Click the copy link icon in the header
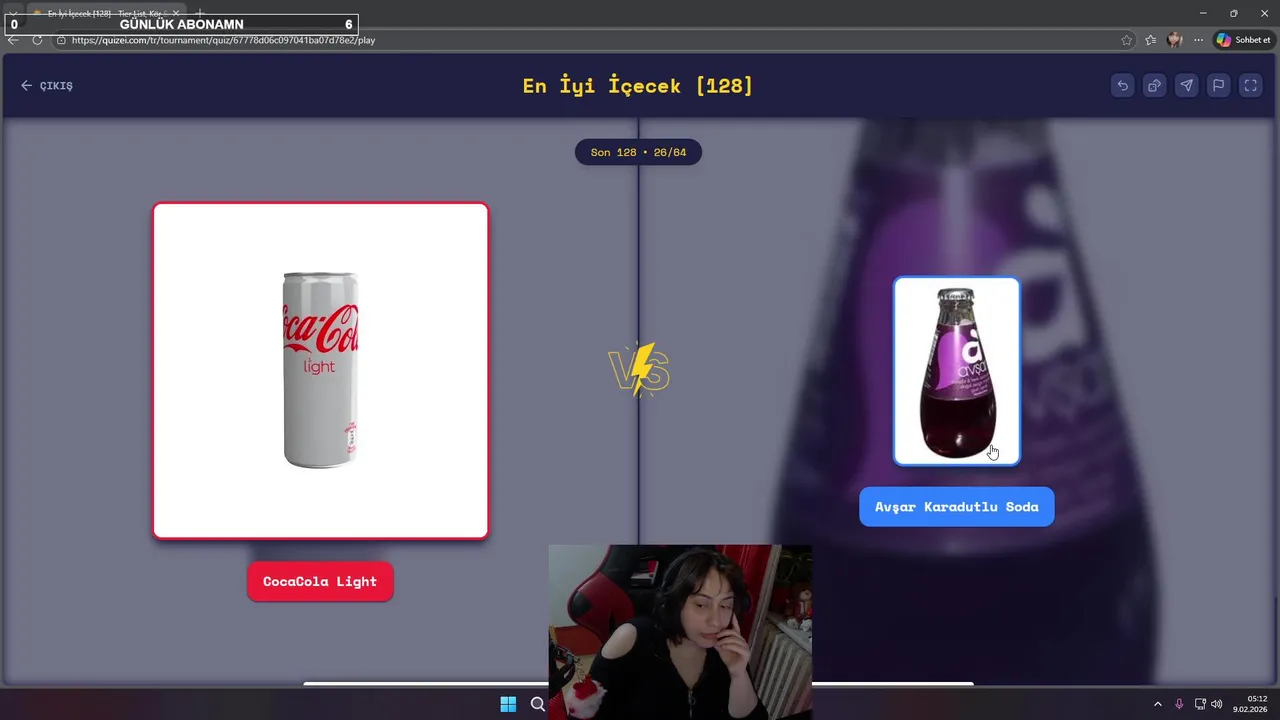Image resolution: width=1280 pixels, height=720 pixels. [1154, 86]
